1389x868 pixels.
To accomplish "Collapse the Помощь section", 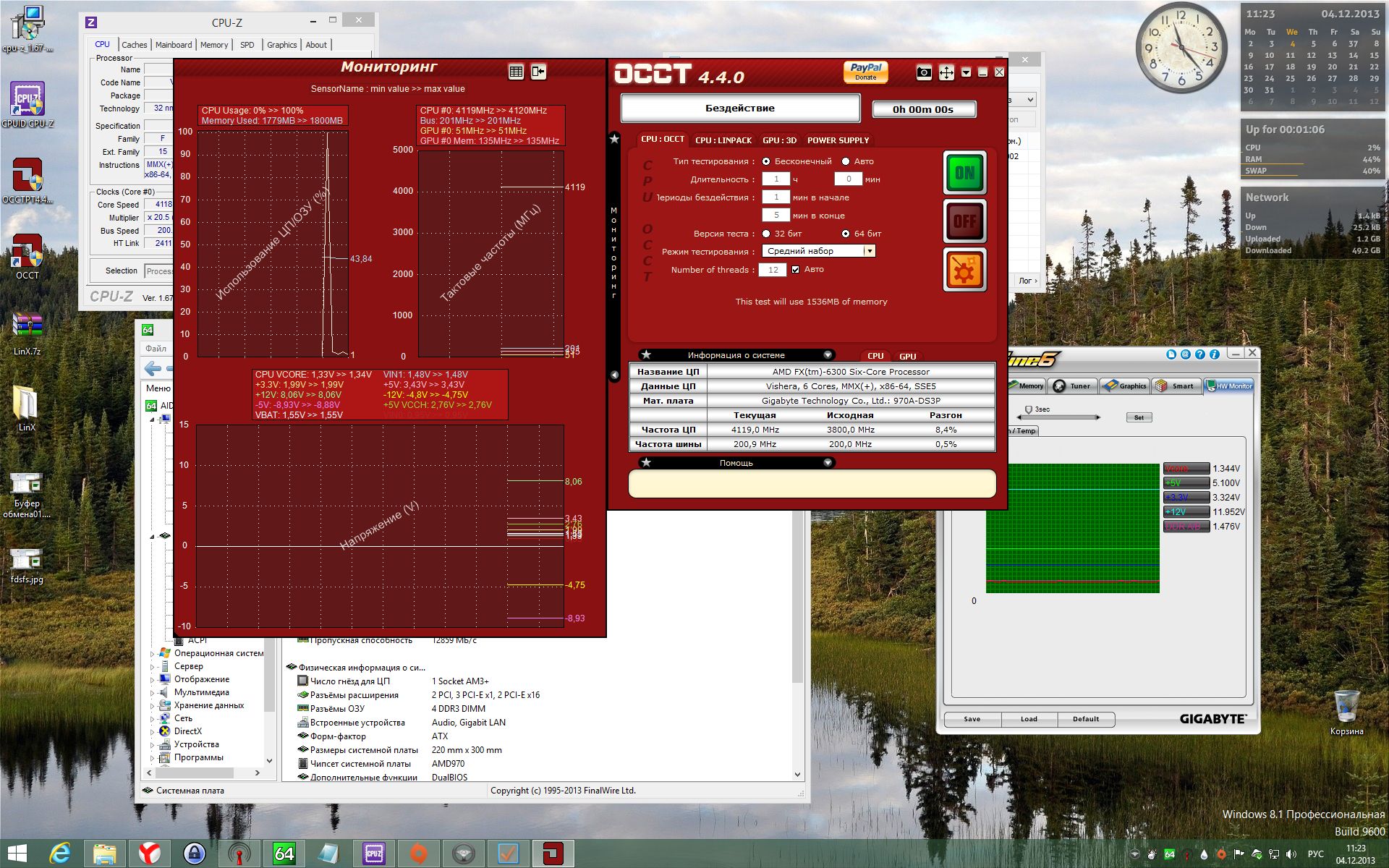I will [828, 463].
